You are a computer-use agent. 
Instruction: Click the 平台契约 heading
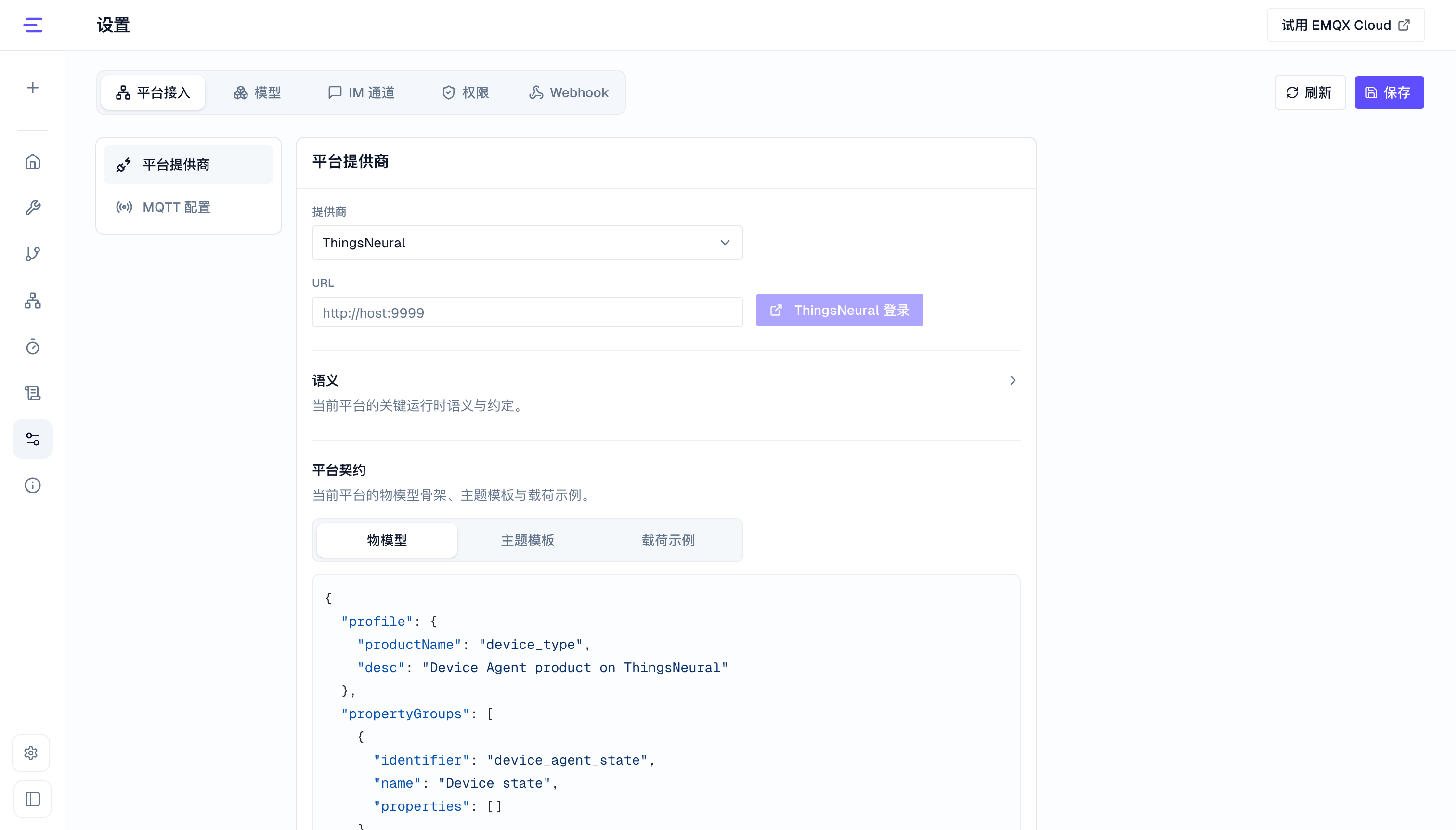tap(338, 470)
